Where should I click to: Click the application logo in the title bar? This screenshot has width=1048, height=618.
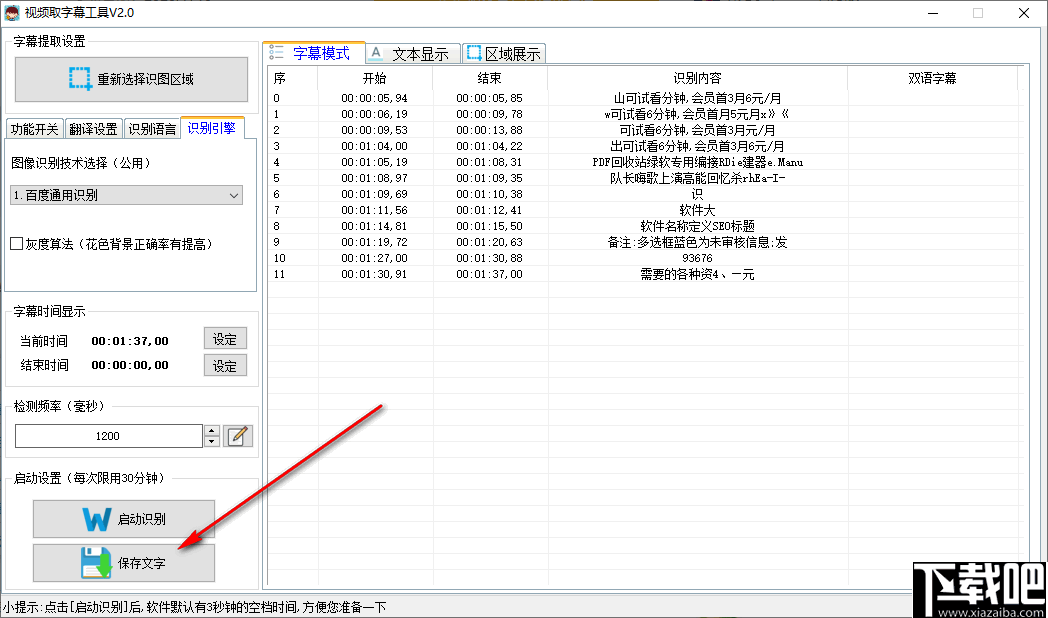point(14,12)
